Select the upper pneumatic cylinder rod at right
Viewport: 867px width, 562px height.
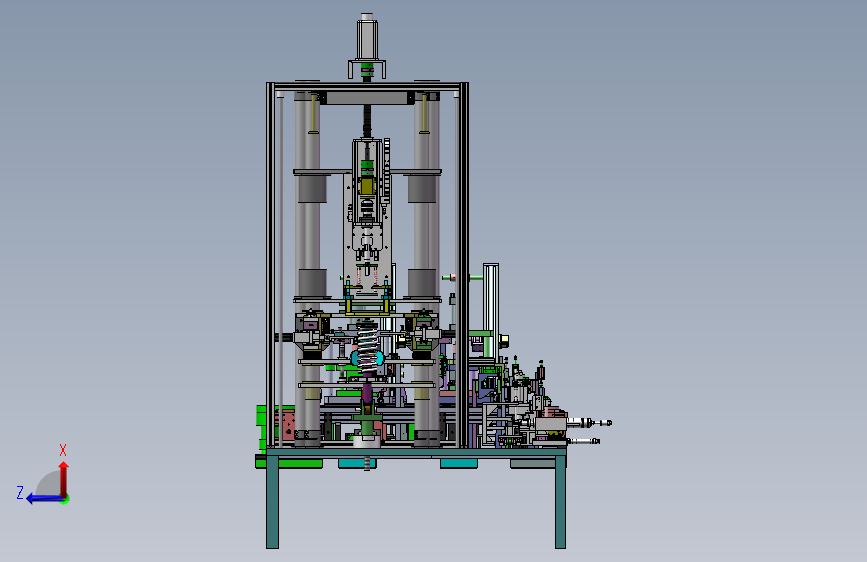(589, 423)
